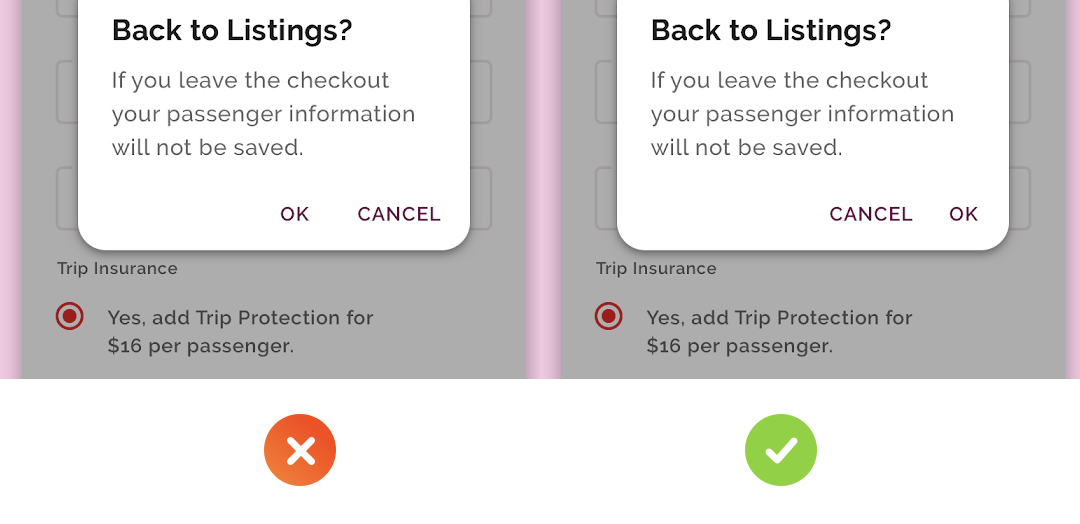1080x524 pixels.
Task: Choose CANCEL in the left dialog
Action: [x=399, y=214]
